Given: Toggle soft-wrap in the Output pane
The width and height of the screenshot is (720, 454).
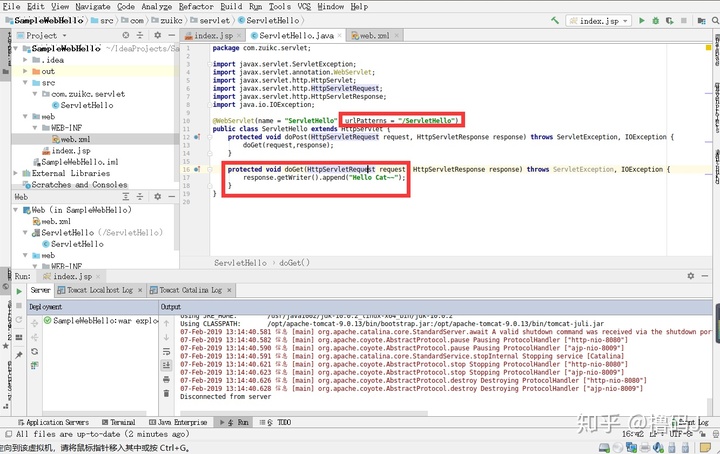Looking at the screenshot, I should [166, 352].
